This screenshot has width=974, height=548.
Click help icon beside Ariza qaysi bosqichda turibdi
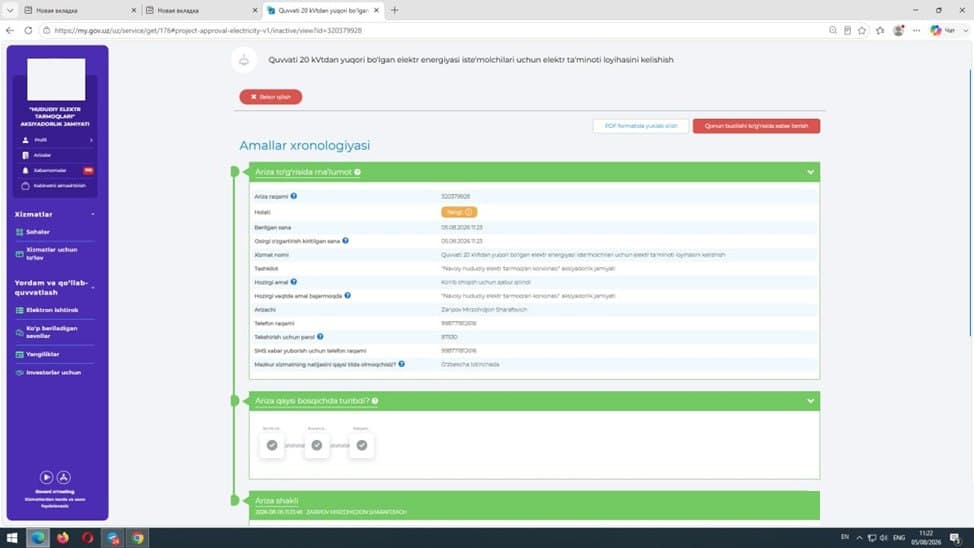375,401
